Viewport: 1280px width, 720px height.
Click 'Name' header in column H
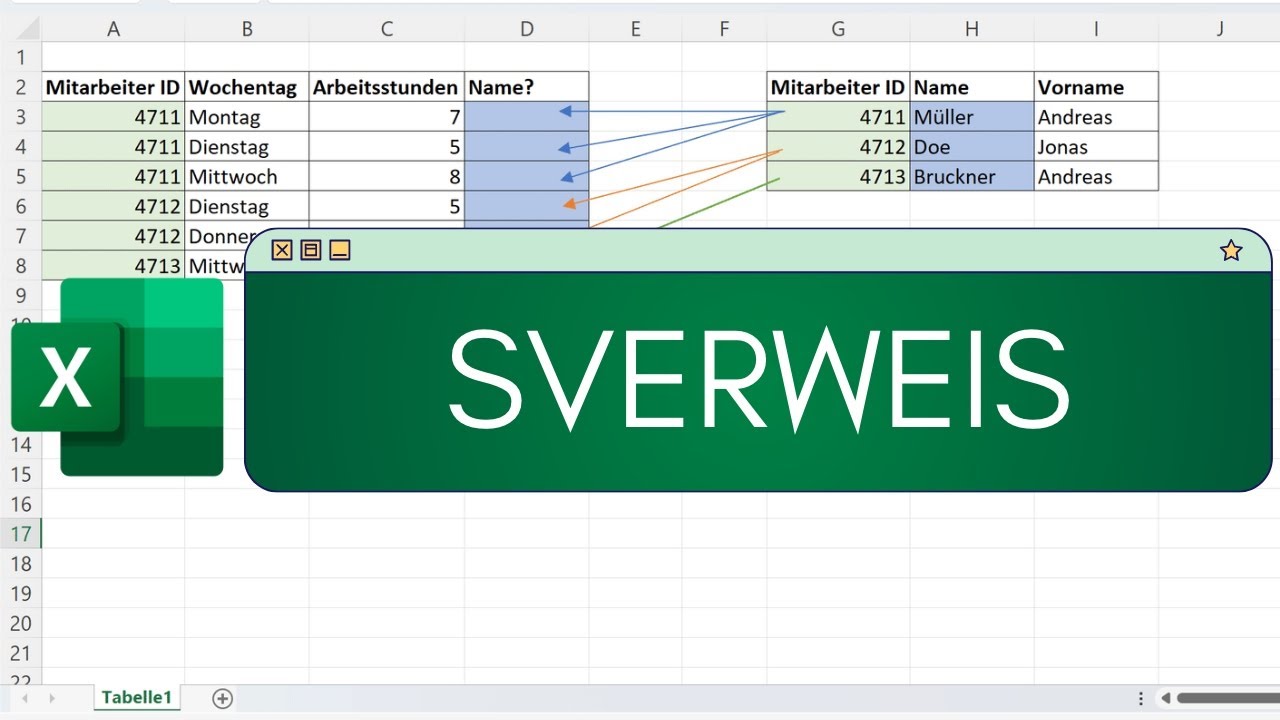[x=972, y=87]
